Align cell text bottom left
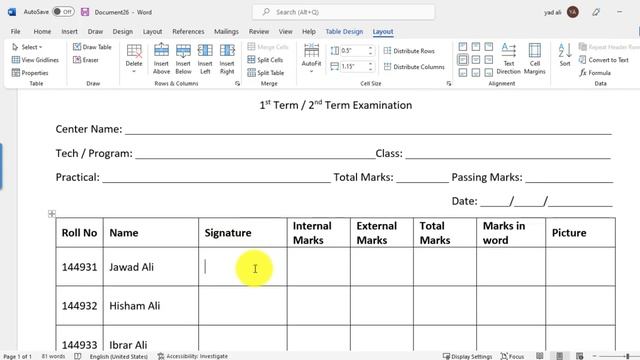The height and width of the screenshot is (360, 640). 462,73
